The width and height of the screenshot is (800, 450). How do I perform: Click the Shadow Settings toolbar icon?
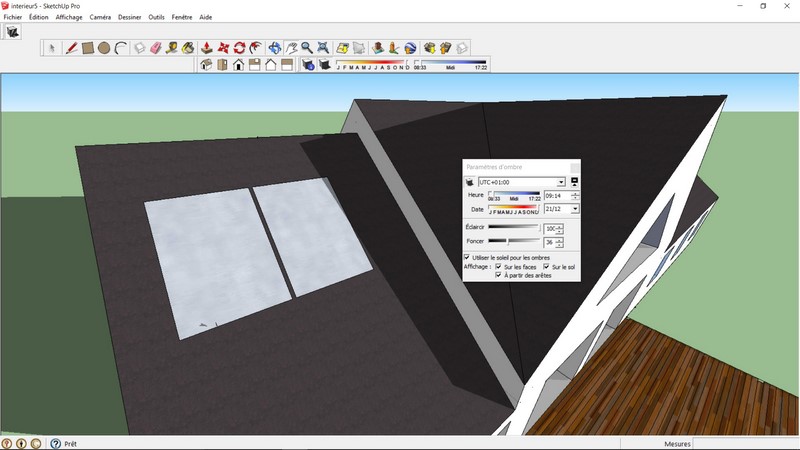(308, 65)
